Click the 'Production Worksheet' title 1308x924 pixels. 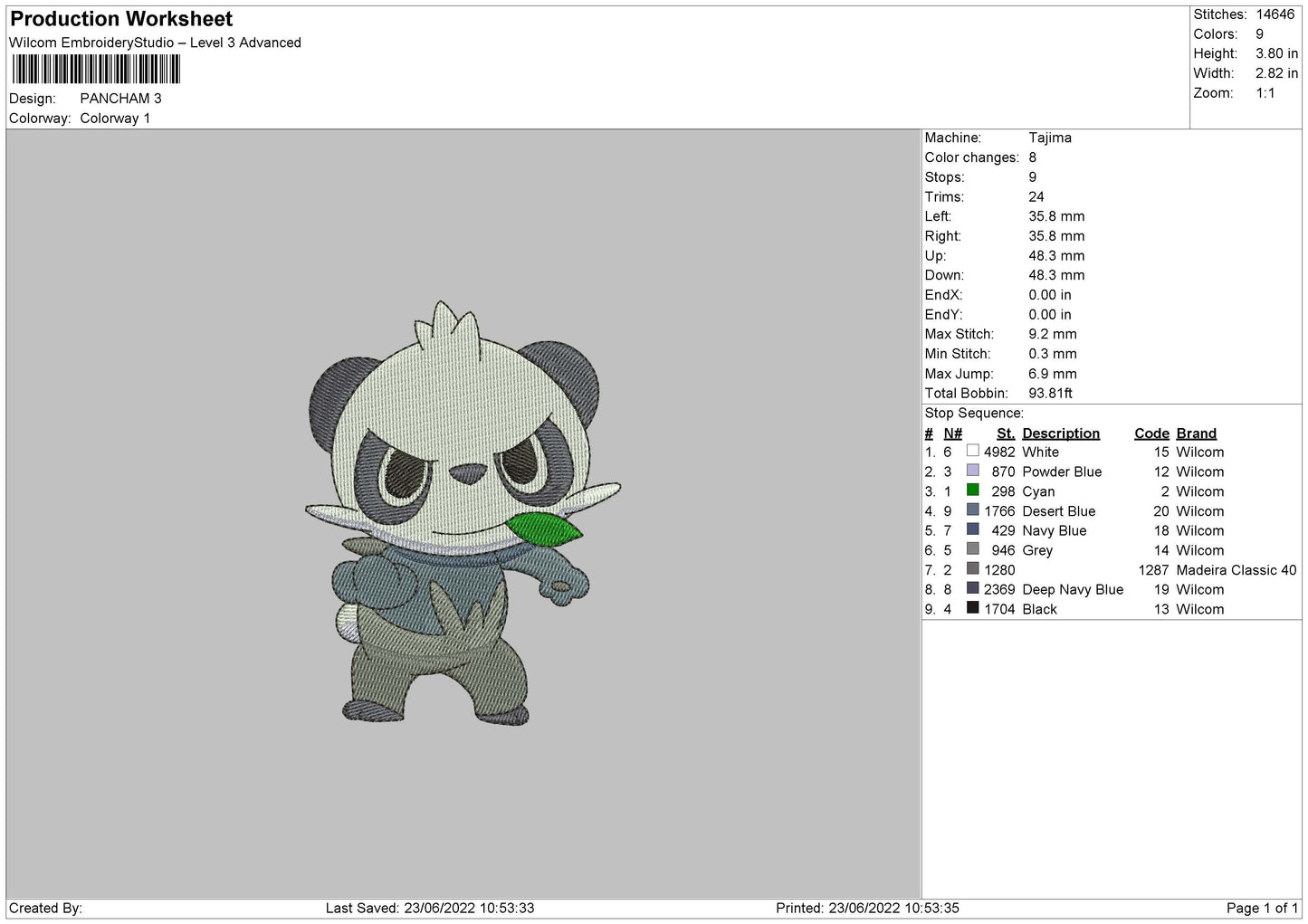[121, 19]
